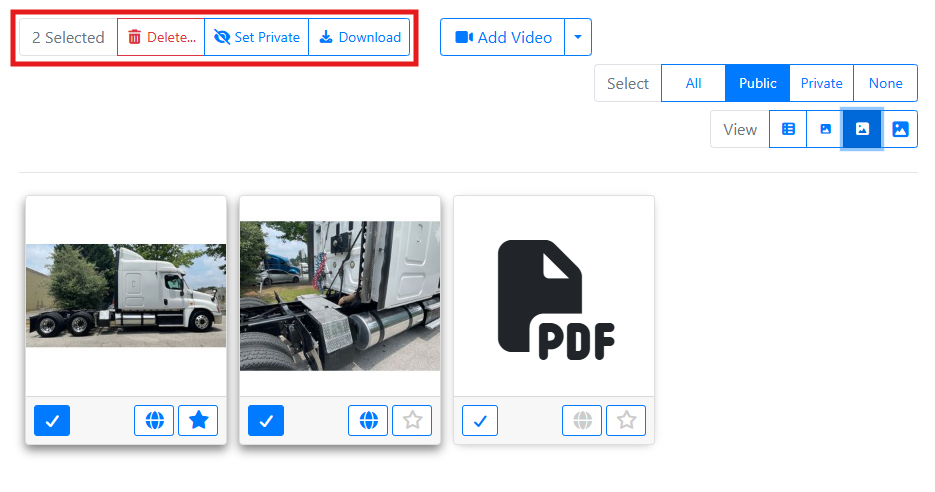Star the PDF file card
The width and height of the screenshot is (935, 492).
626,420
